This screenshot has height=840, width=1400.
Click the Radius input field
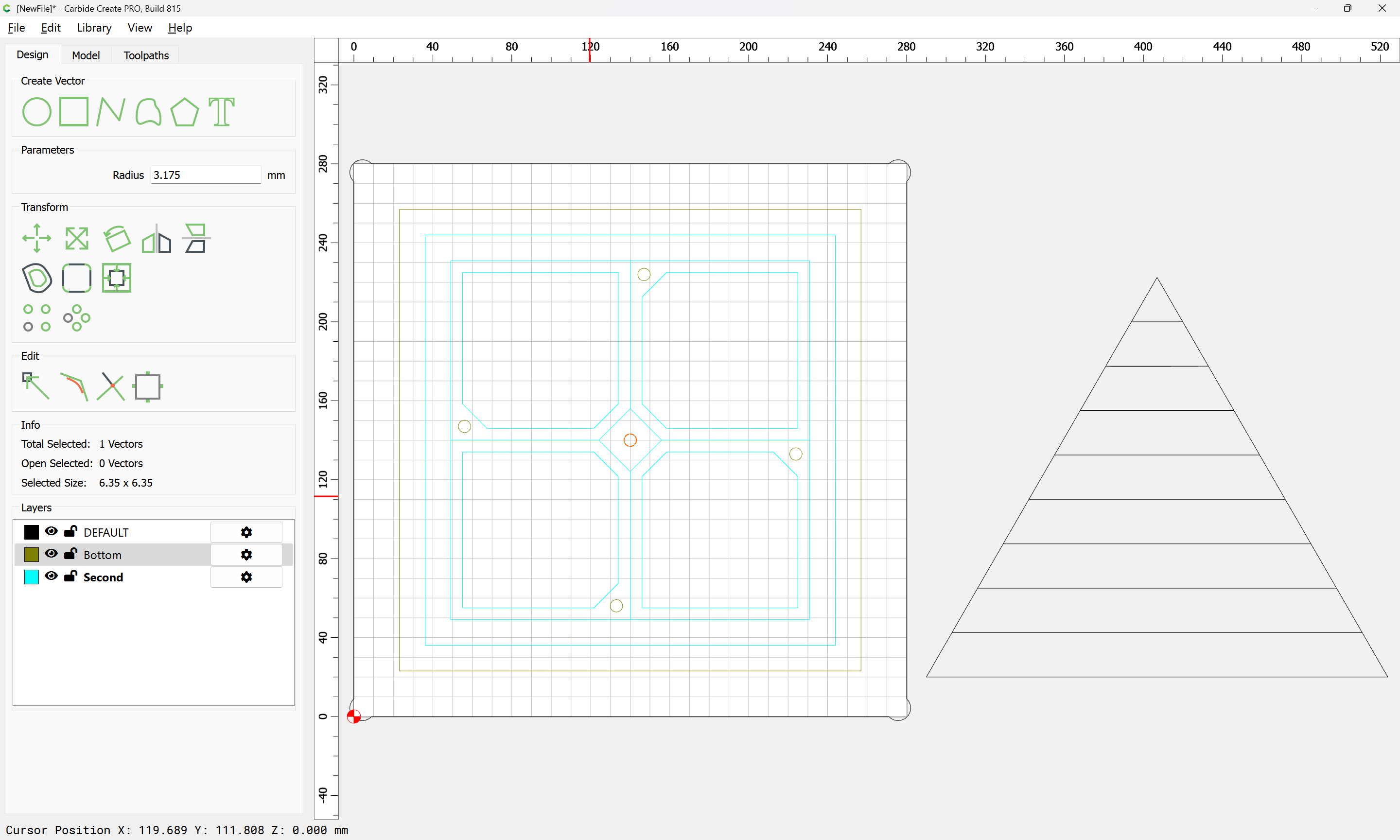coord(206,175)
